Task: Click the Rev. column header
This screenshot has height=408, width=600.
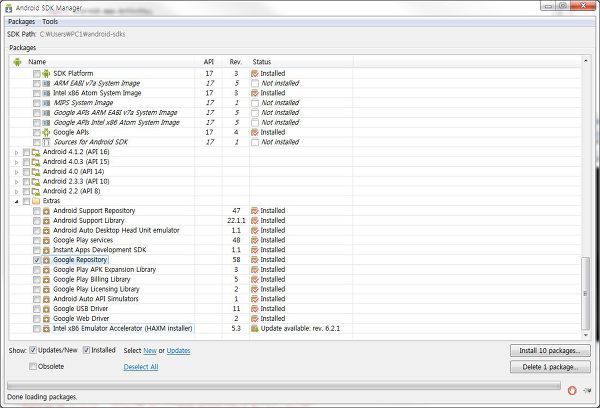Action: click(236, 62)
